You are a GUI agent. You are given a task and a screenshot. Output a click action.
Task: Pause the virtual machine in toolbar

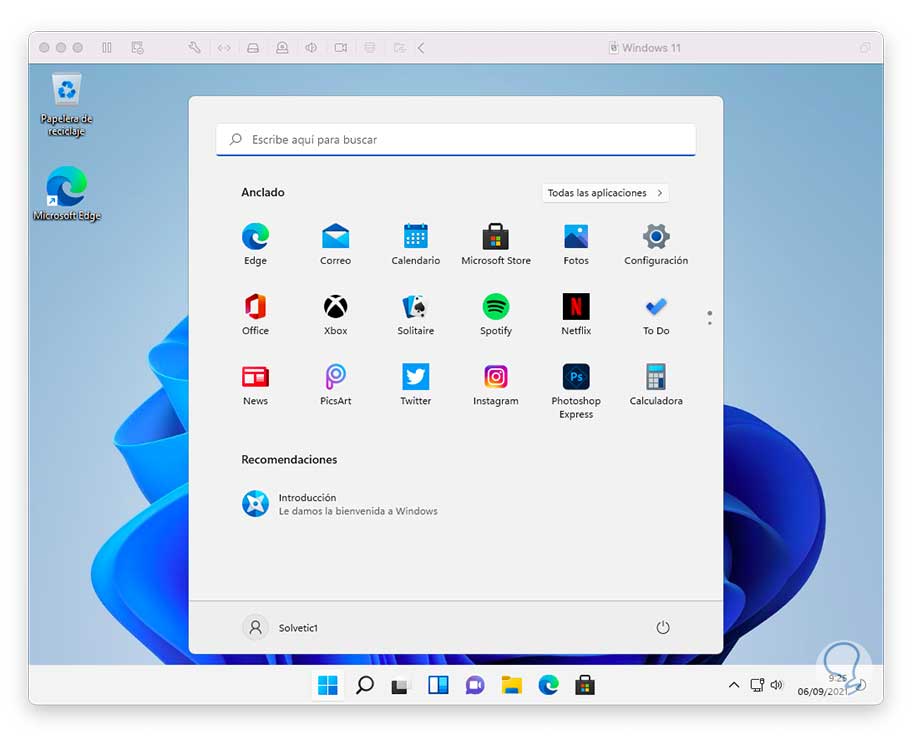tap(107, 48)
